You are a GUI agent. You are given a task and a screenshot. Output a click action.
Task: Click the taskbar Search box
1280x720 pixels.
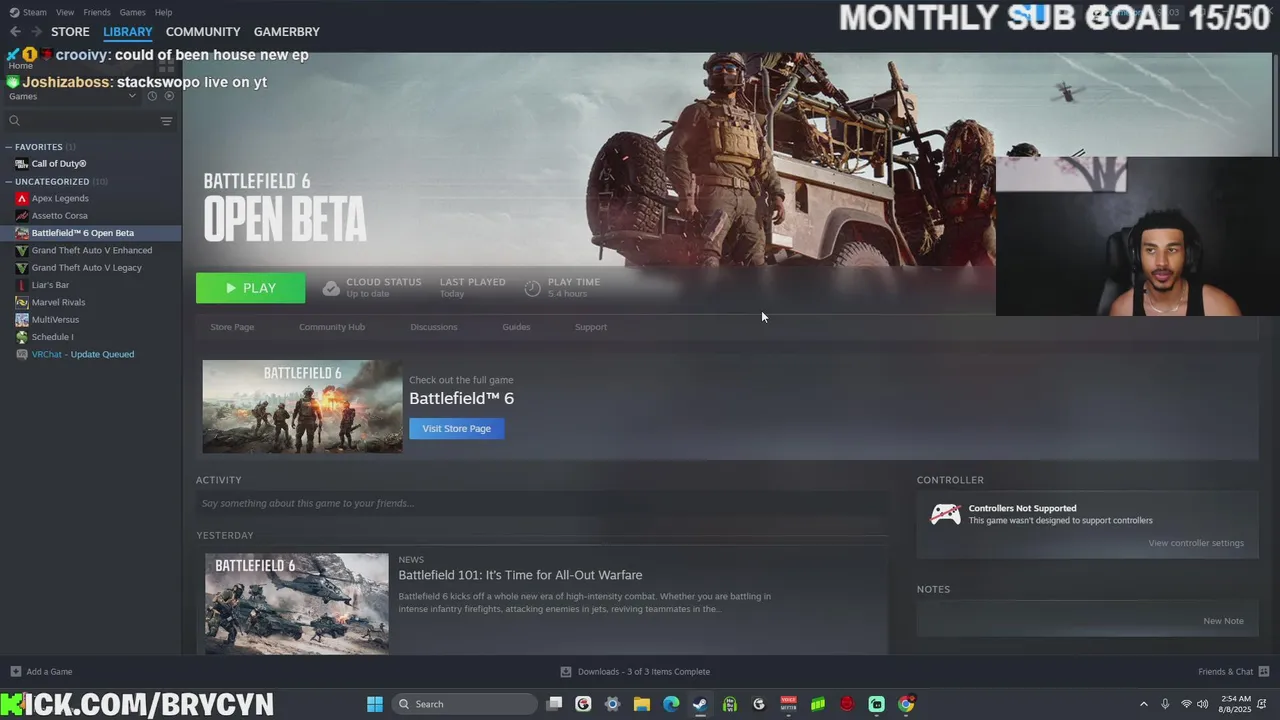(x=464, y=704)
